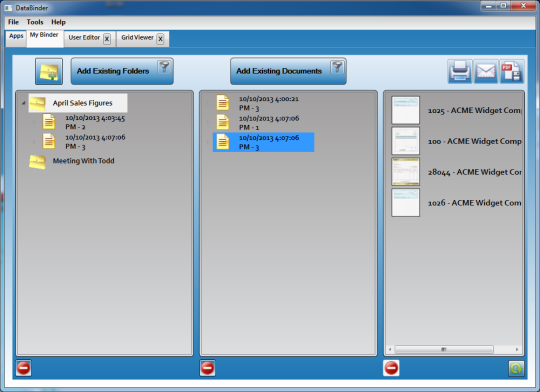Select document text 4:00:21 PM - 3
Image resolution: width=540 pixels, height=392 pixels.
[x=269, y=103]
